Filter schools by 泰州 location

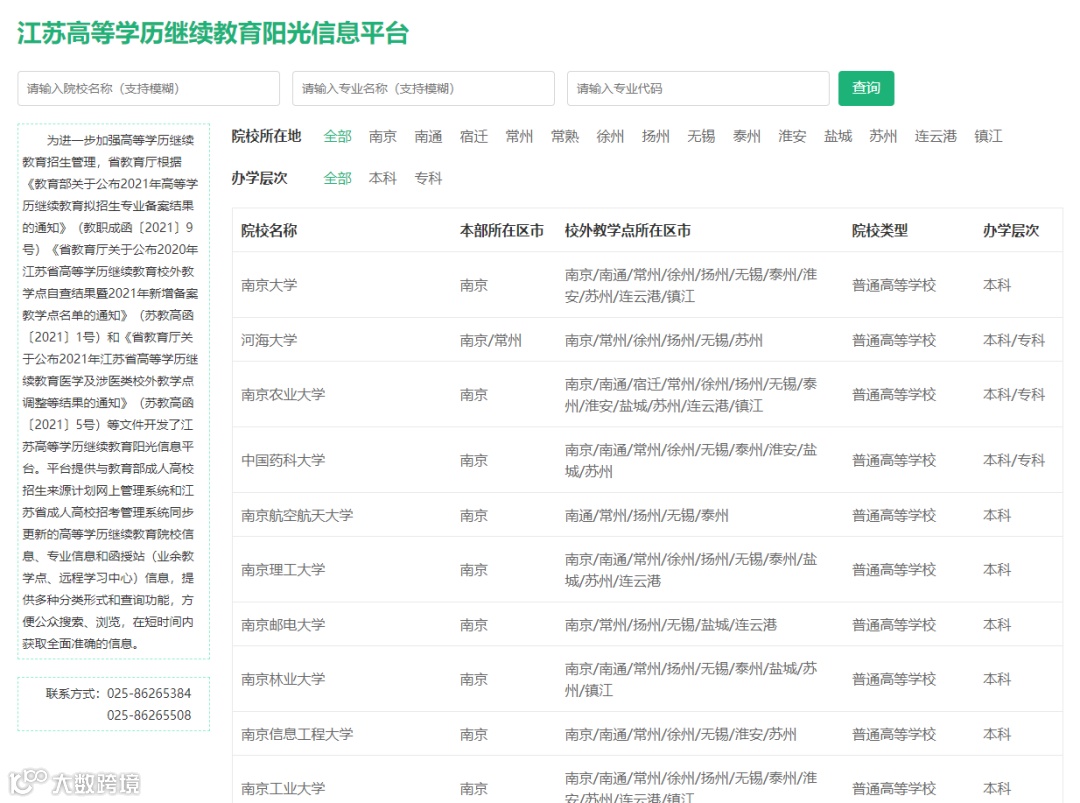(x=747, y=136)
